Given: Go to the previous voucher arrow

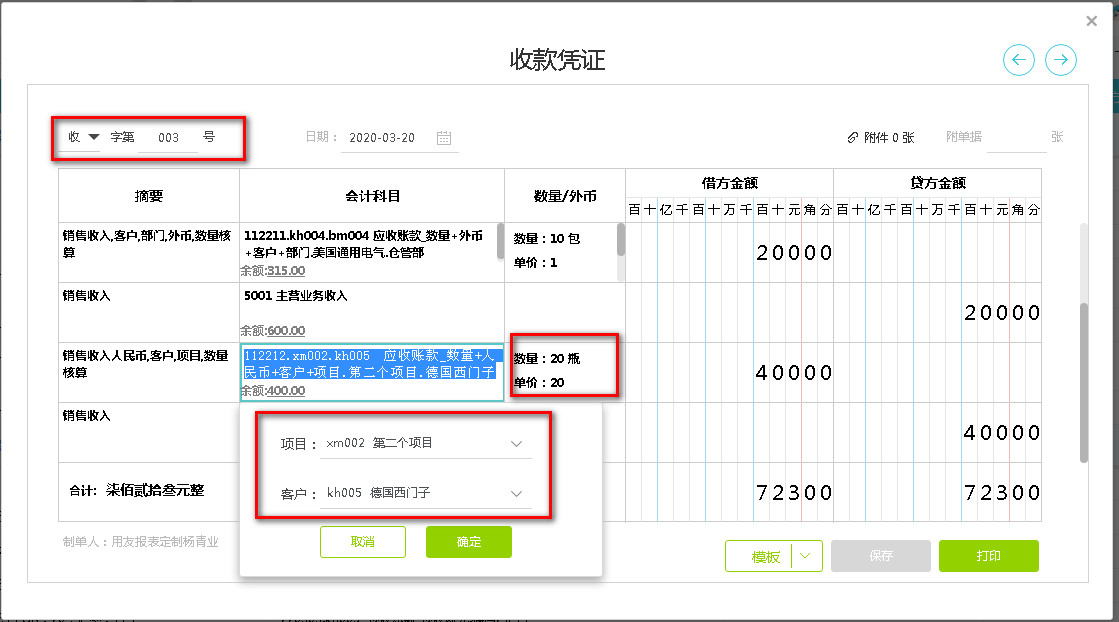Looking at the screenshot, I should [x=1019, y=60].
